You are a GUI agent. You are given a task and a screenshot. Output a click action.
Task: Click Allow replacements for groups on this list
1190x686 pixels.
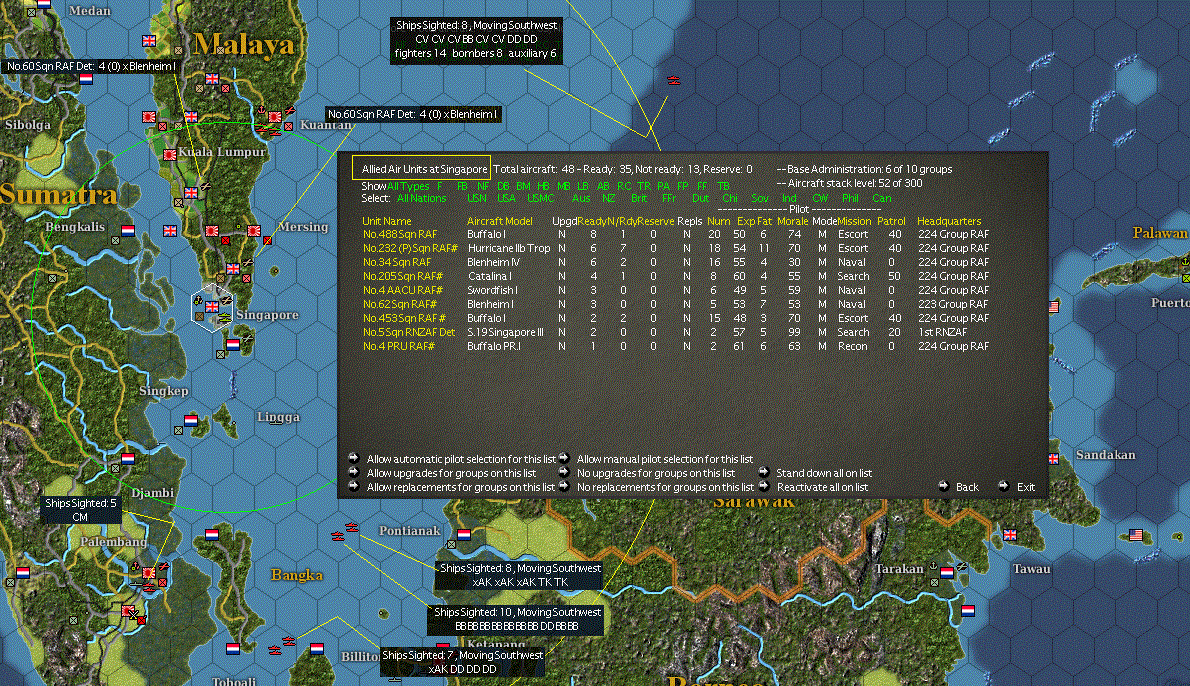(x=461, y=487)
